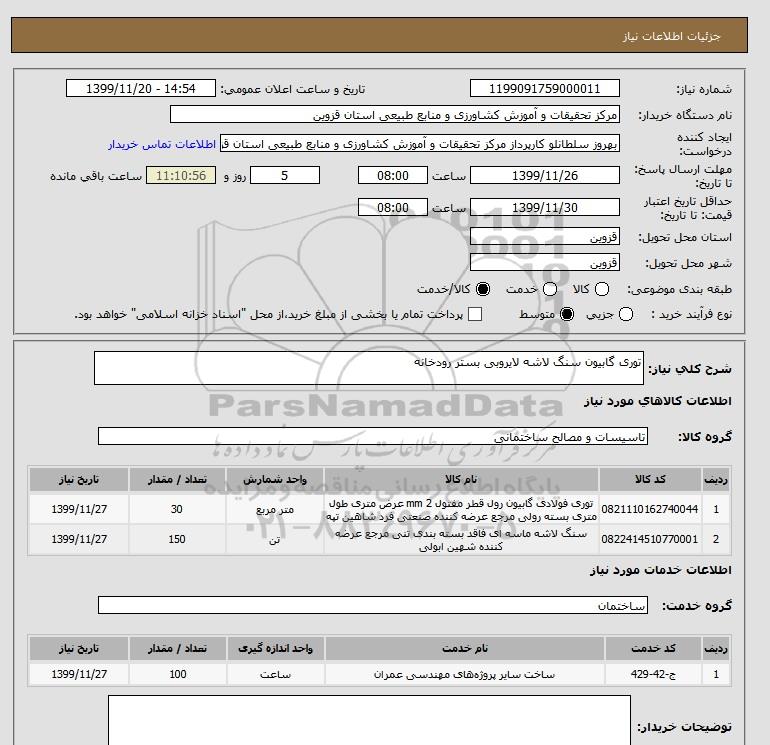Click quantity 100 in services table
Screen dimensions: 770x745
[177, 674]
